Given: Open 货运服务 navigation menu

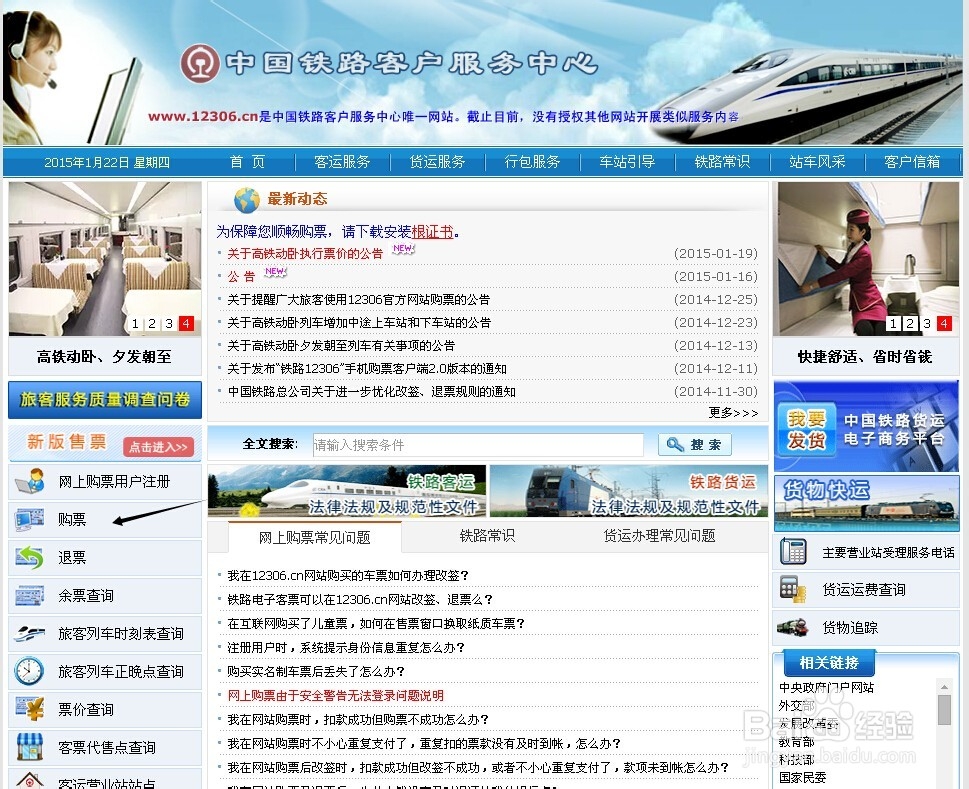Looking at the screenshot, I should pos(437,162).
